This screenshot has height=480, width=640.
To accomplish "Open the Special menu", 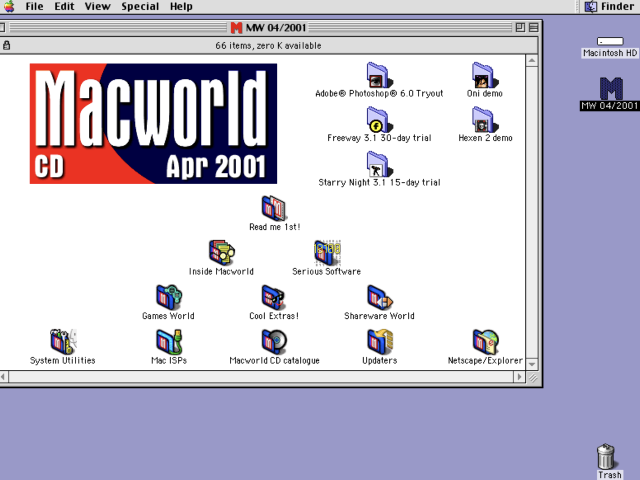I will coord(140,7).
